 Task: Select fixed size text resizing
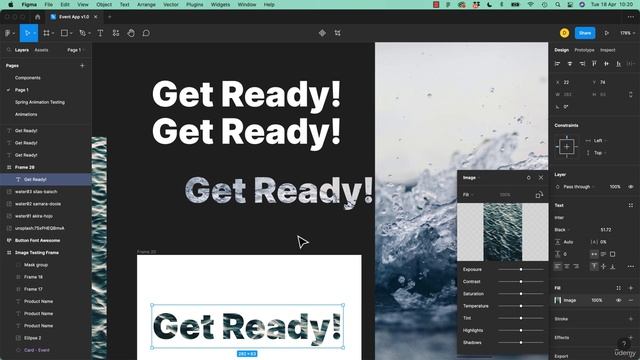pyautogui.click(x=613, y=254)
